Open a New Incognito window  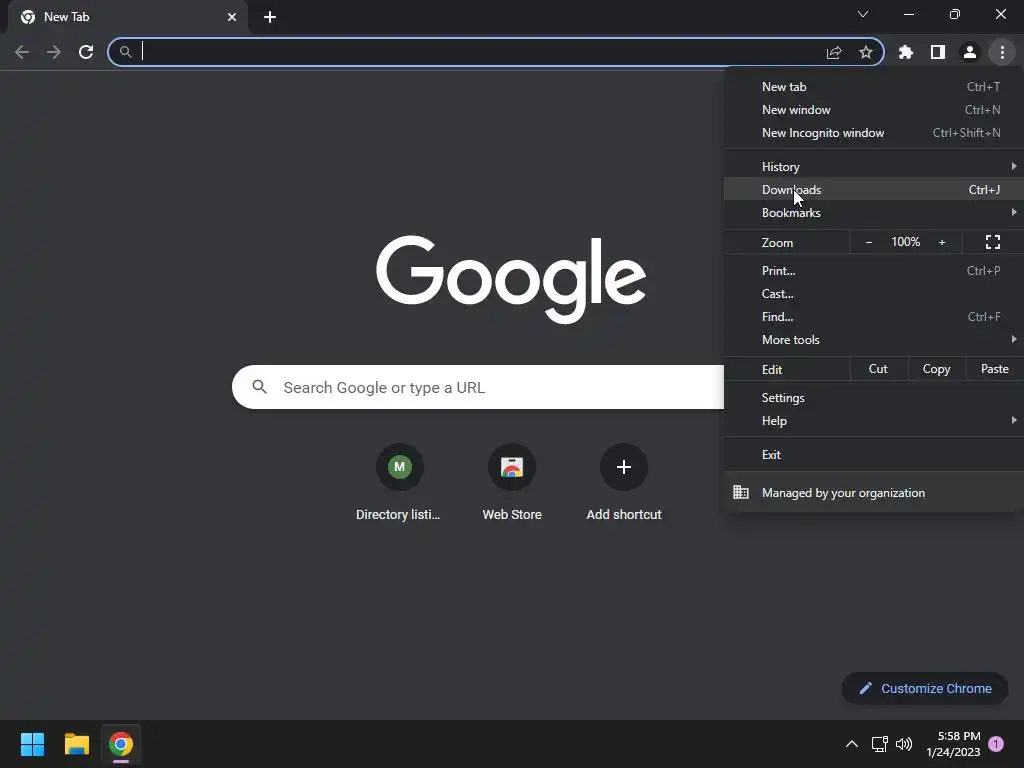point(874,133)
